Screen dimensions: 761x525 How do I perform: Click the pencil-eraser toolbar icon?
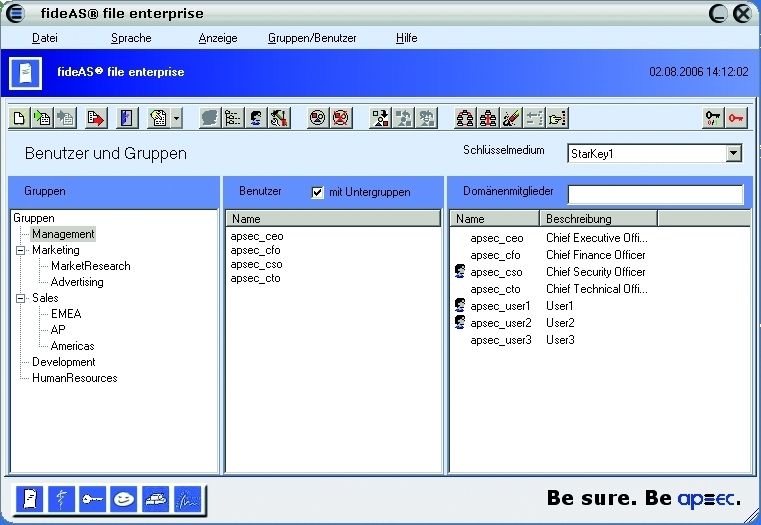[512, 118]
